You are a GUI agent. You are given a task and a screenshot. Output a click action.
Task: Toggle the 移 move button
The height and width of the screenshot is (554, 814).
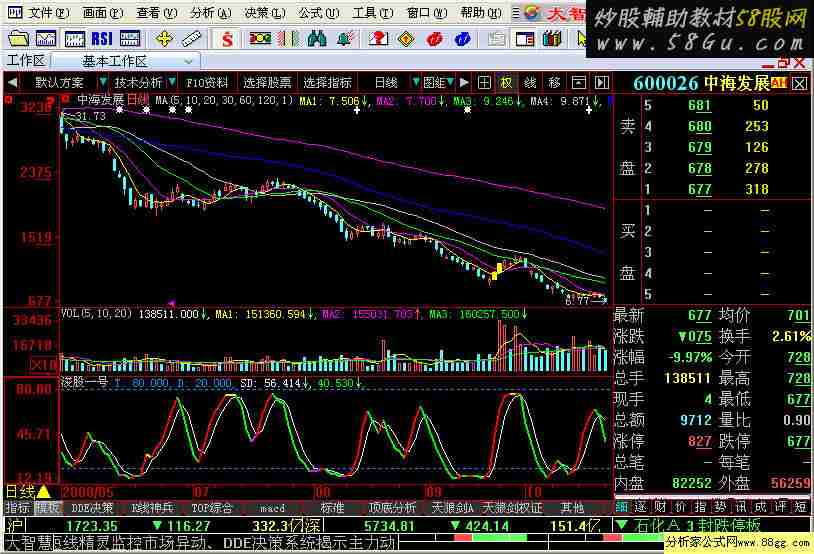[x=554, y=82]
